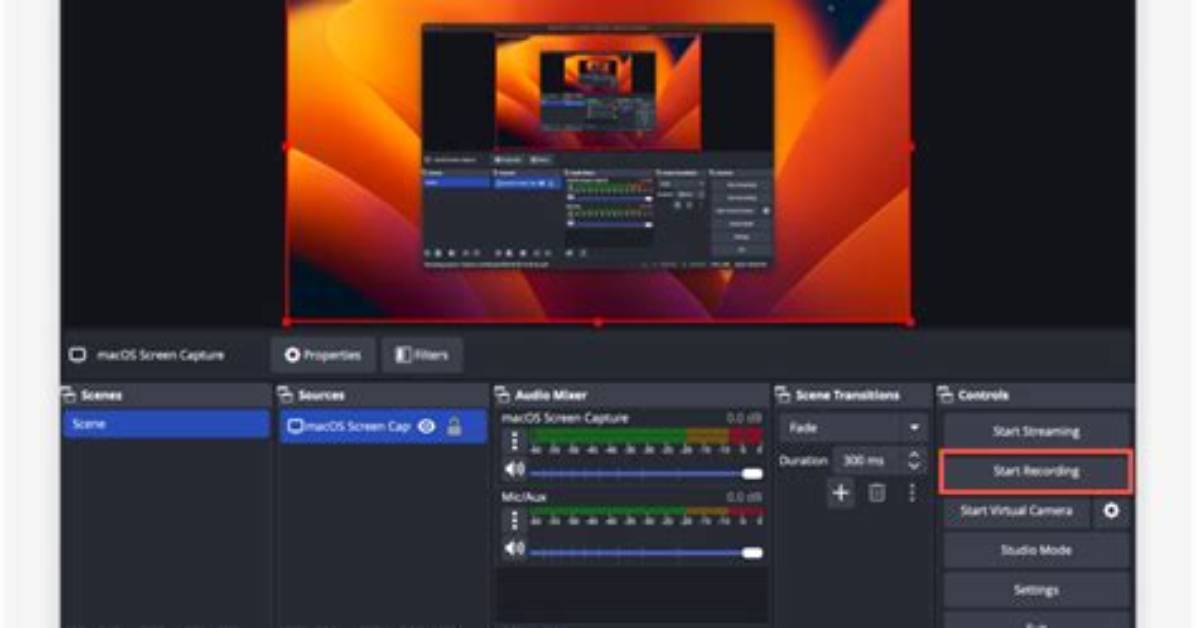Viewport: 1196px width, 628px height.
Task: Toggle the lock on the macOS Screen Cap source
Action: click(454, 426)
